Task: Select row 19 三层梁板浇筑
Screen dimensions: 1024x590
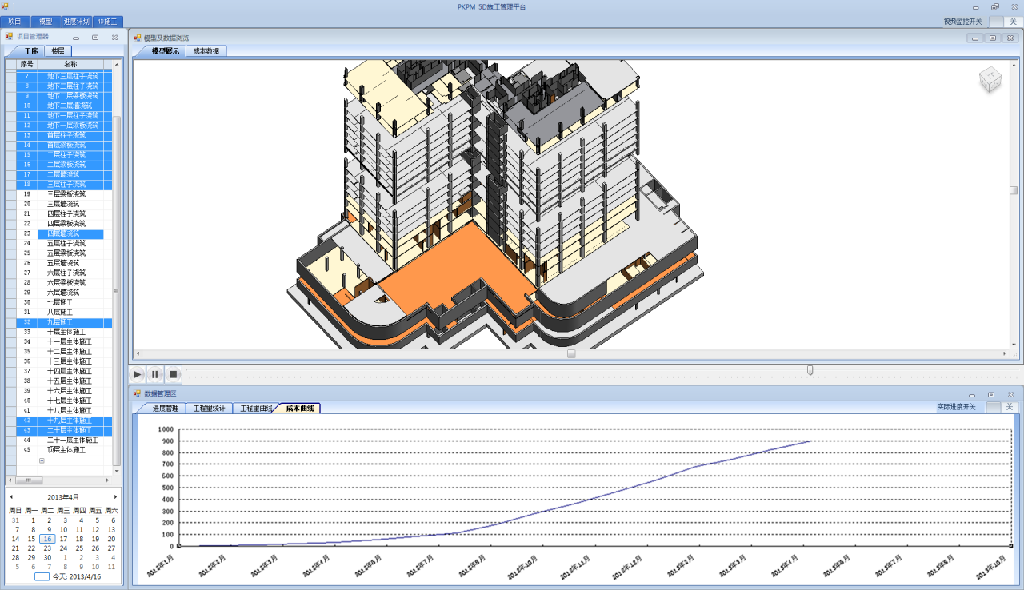Action: tap(64, 194)
